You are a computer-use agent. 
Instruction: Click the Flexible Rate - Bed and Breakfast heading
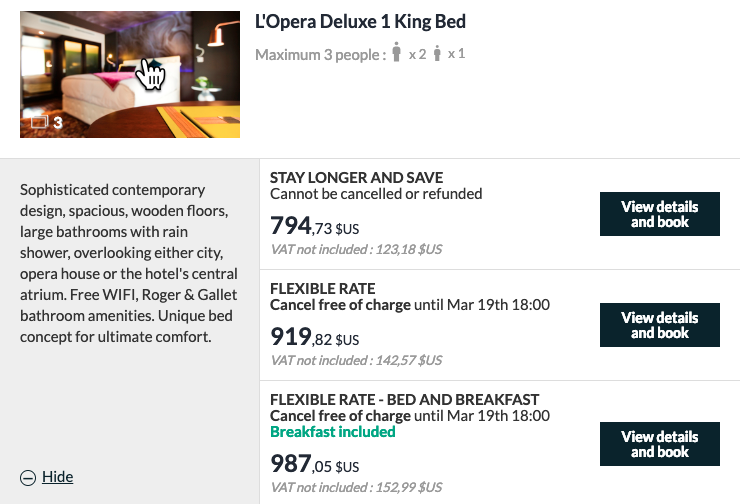pos(404,400)
